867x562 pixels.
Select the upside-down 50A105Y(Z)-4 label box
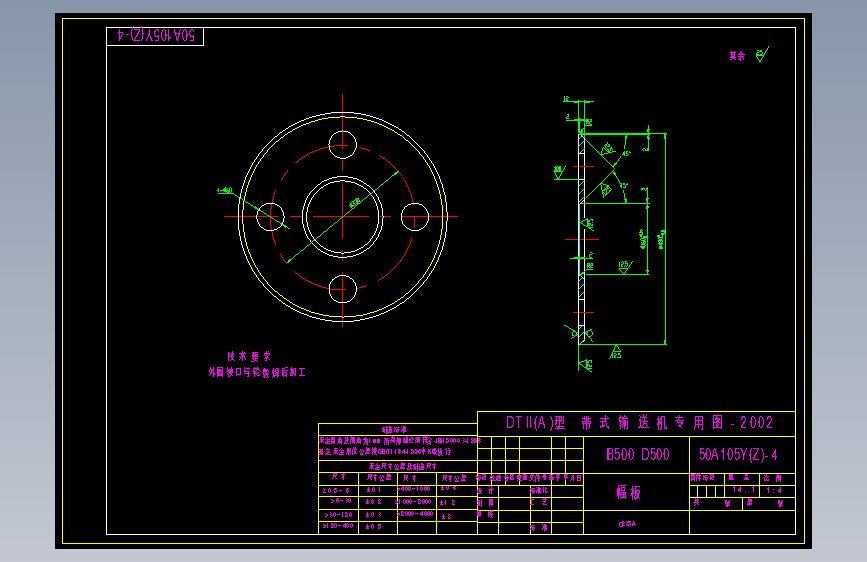tap(155, 36)
